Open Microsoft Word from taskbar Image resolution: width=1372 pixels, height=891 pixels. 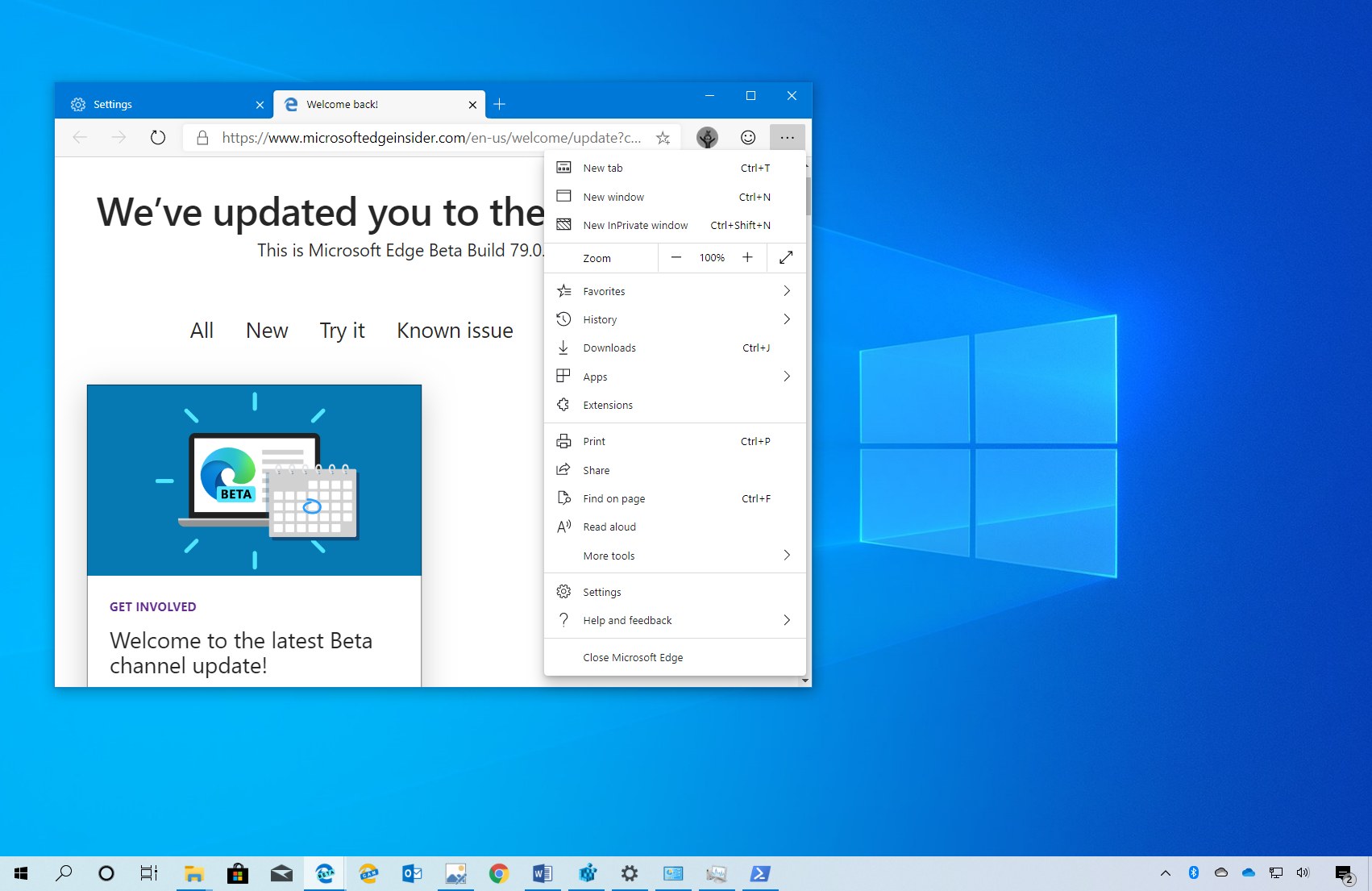tap(543, 873)
